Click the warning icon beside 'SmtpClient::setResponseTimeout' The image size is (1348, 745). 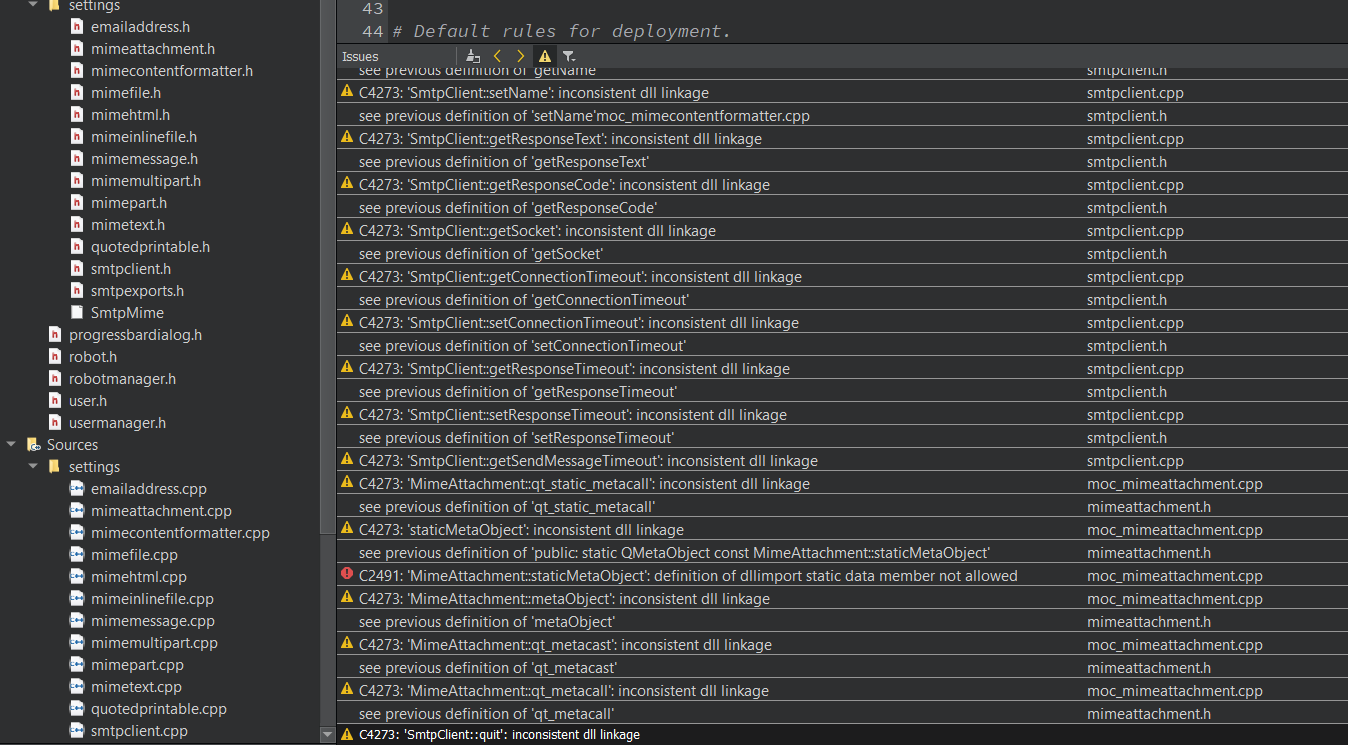[347, 414]
